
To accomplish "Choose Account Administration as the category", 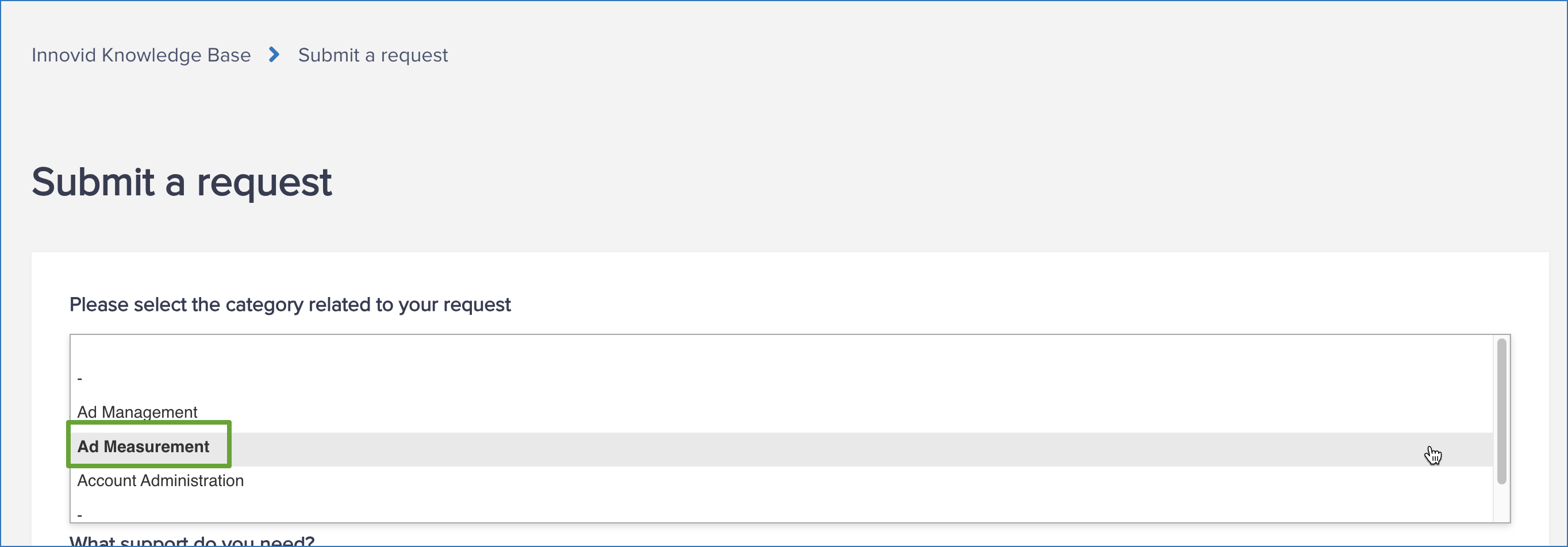I will 159,481.
